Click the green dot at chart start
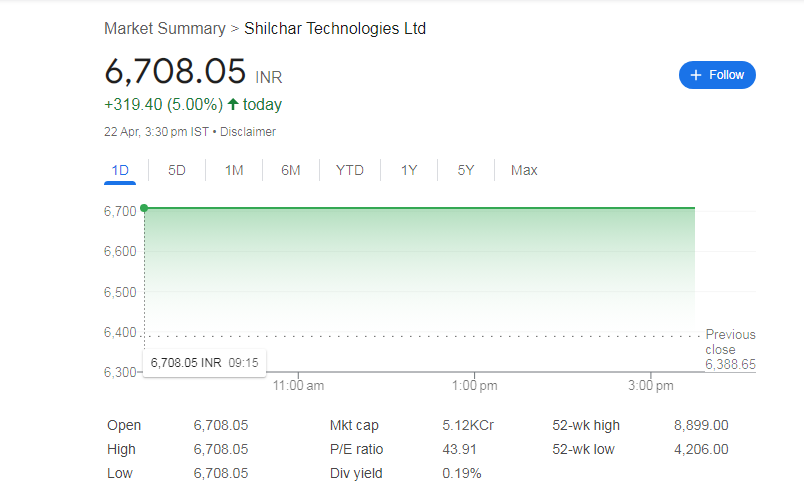This screenshot has width=804, height=504. (144, 208)
